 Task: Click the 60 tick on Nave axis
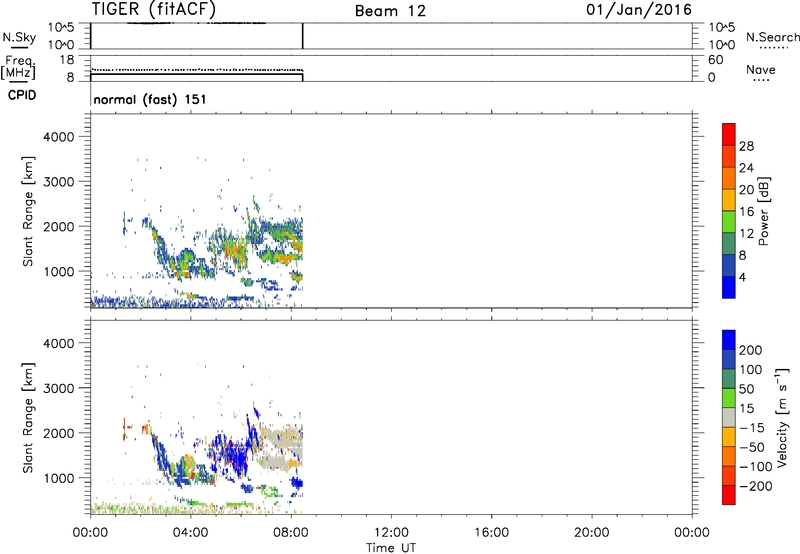(x=715, y=60)
